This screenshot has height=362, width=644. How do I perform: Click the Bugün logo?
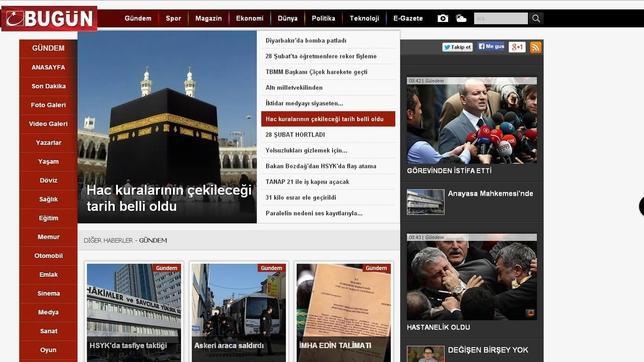pyautogui.click(x=49, y=18)
